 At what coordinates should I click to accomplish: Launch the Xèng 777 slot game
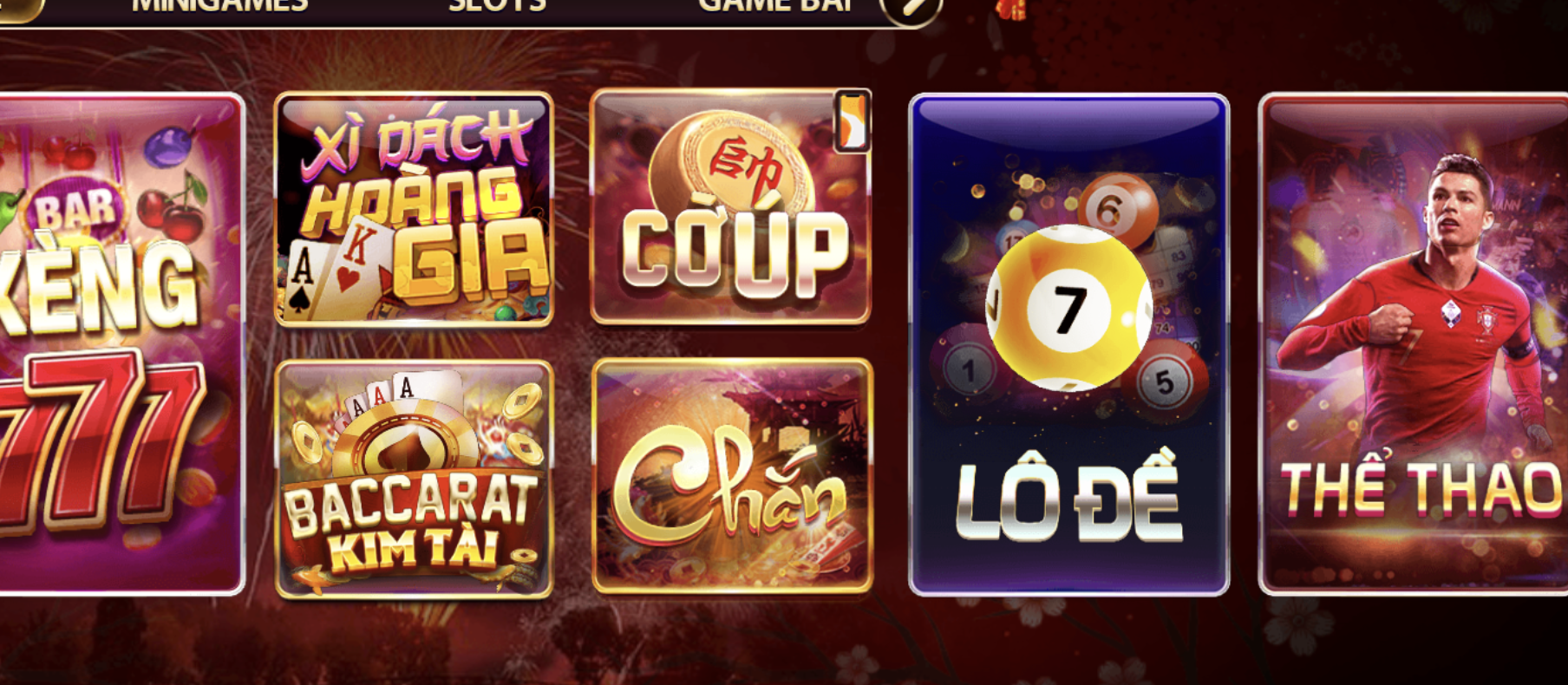[x=121, y=344]
